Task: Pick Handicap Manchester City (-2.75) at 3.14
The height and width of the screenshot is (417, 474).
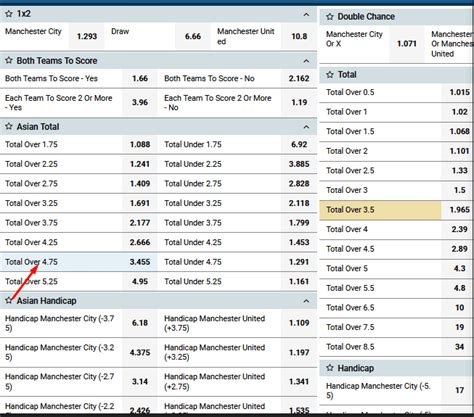Action: (x=140, y=381)
